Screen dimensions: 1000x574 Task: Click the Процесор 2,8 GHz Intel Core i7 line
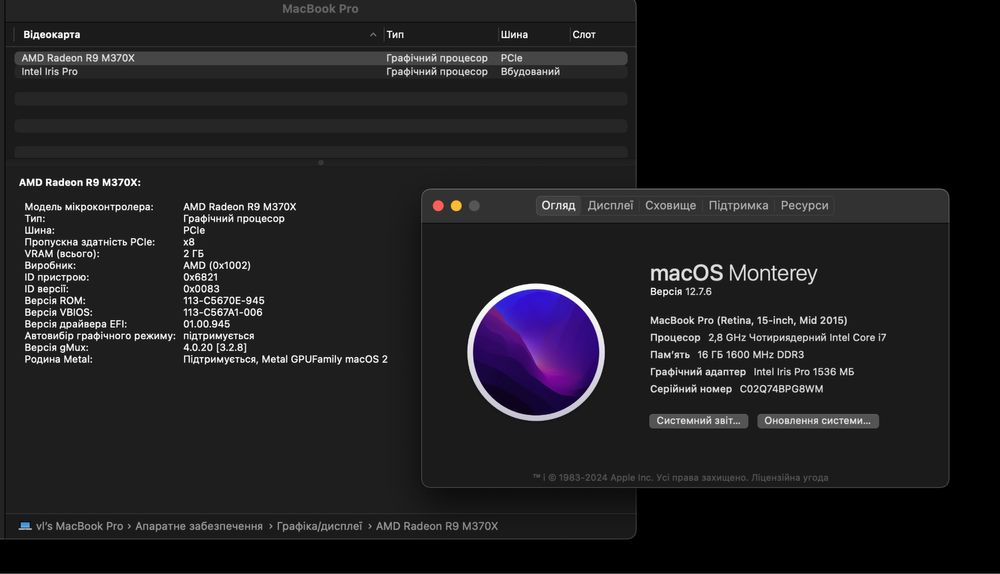(x=768, y=337)
